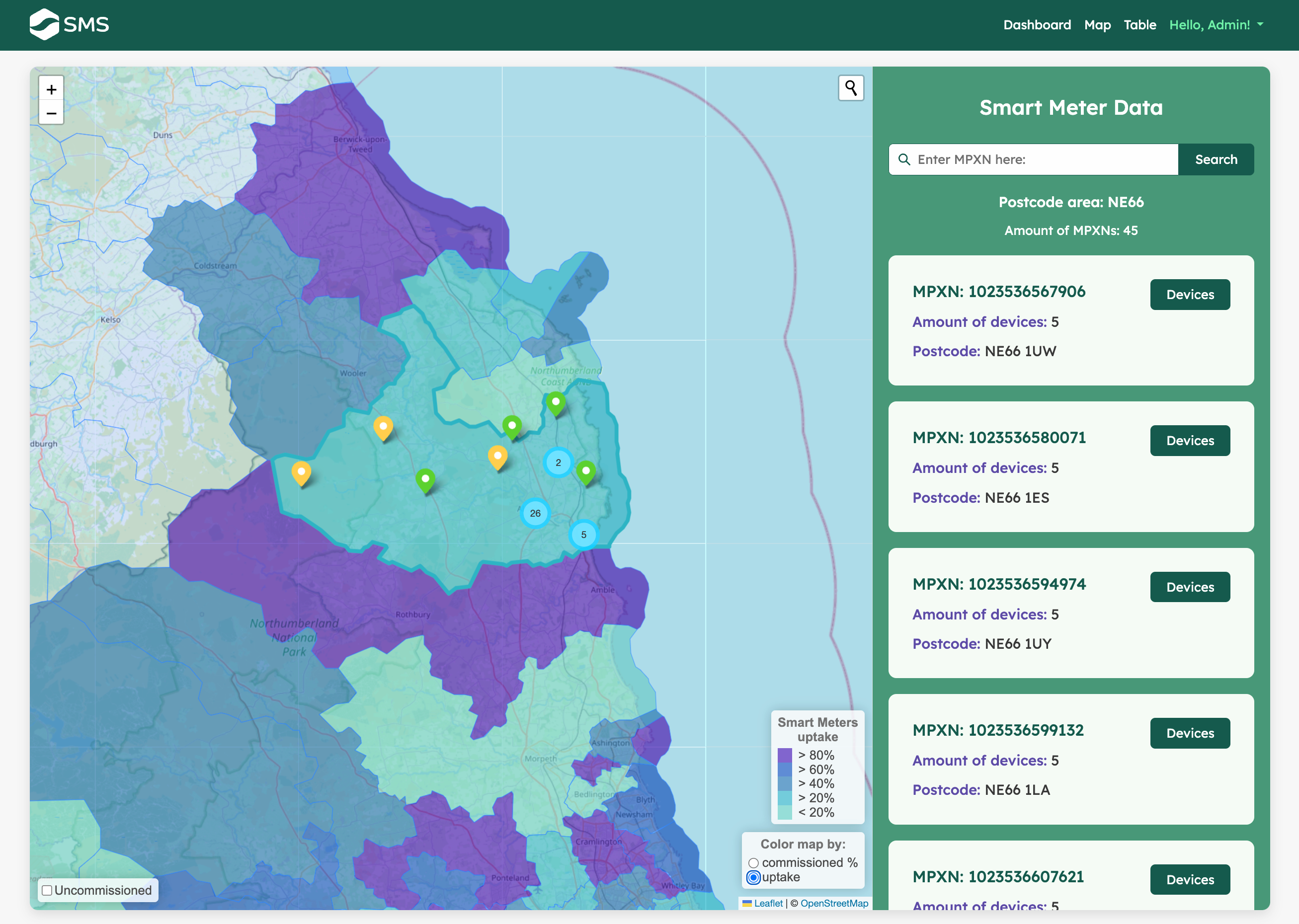Click the MPXN 1023536599132 heading

click(997, 731)
